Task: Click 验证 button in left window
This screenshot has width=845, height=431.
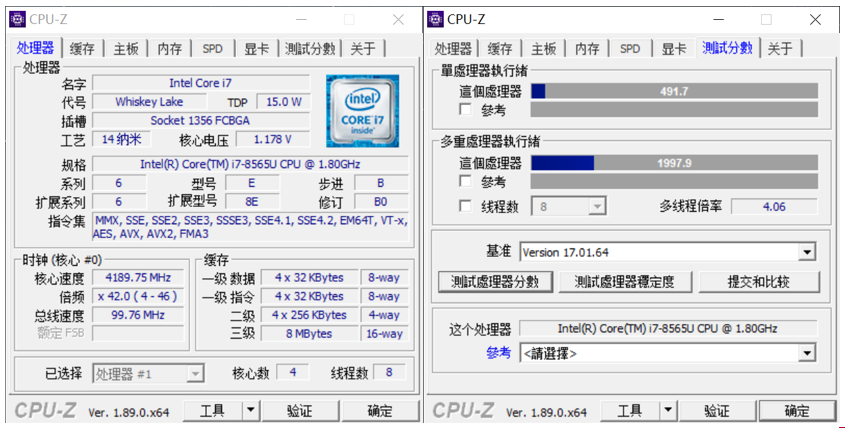Action: [299, 411]
